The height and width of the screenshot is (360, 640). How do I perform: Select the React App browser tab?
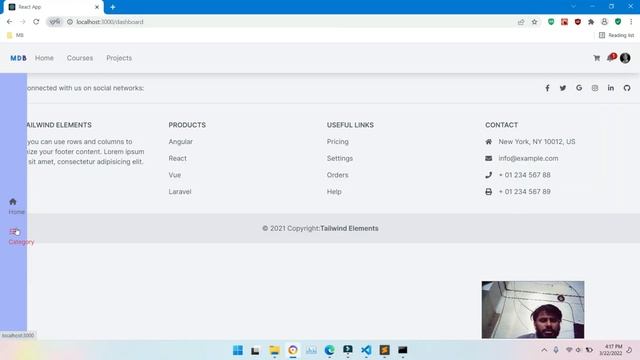53,7
